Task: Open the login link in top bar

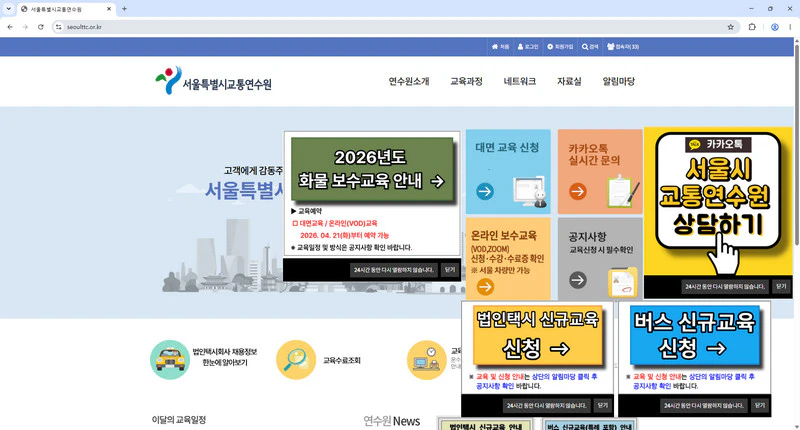Action: (528, 46)
